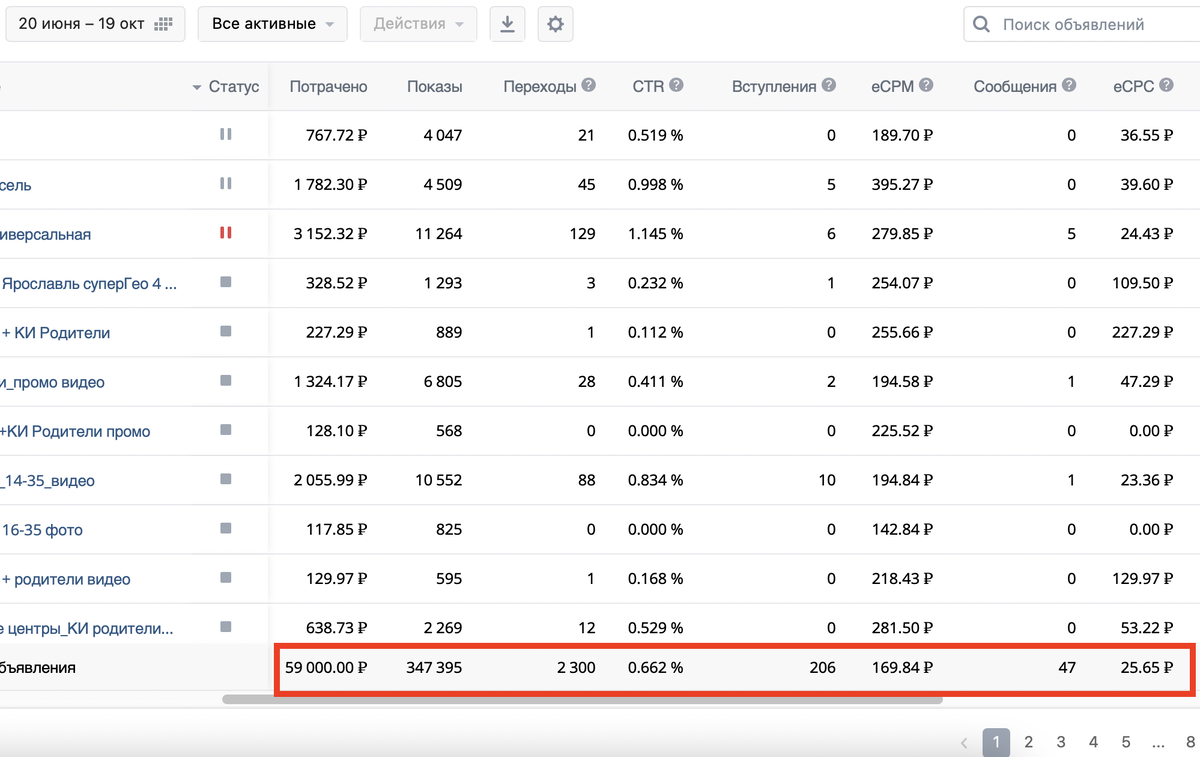Viewport: 1200px width, 757px height.
Task: Click the 3 152.32 ₽ spent value
Action: (x=331, y=234)
